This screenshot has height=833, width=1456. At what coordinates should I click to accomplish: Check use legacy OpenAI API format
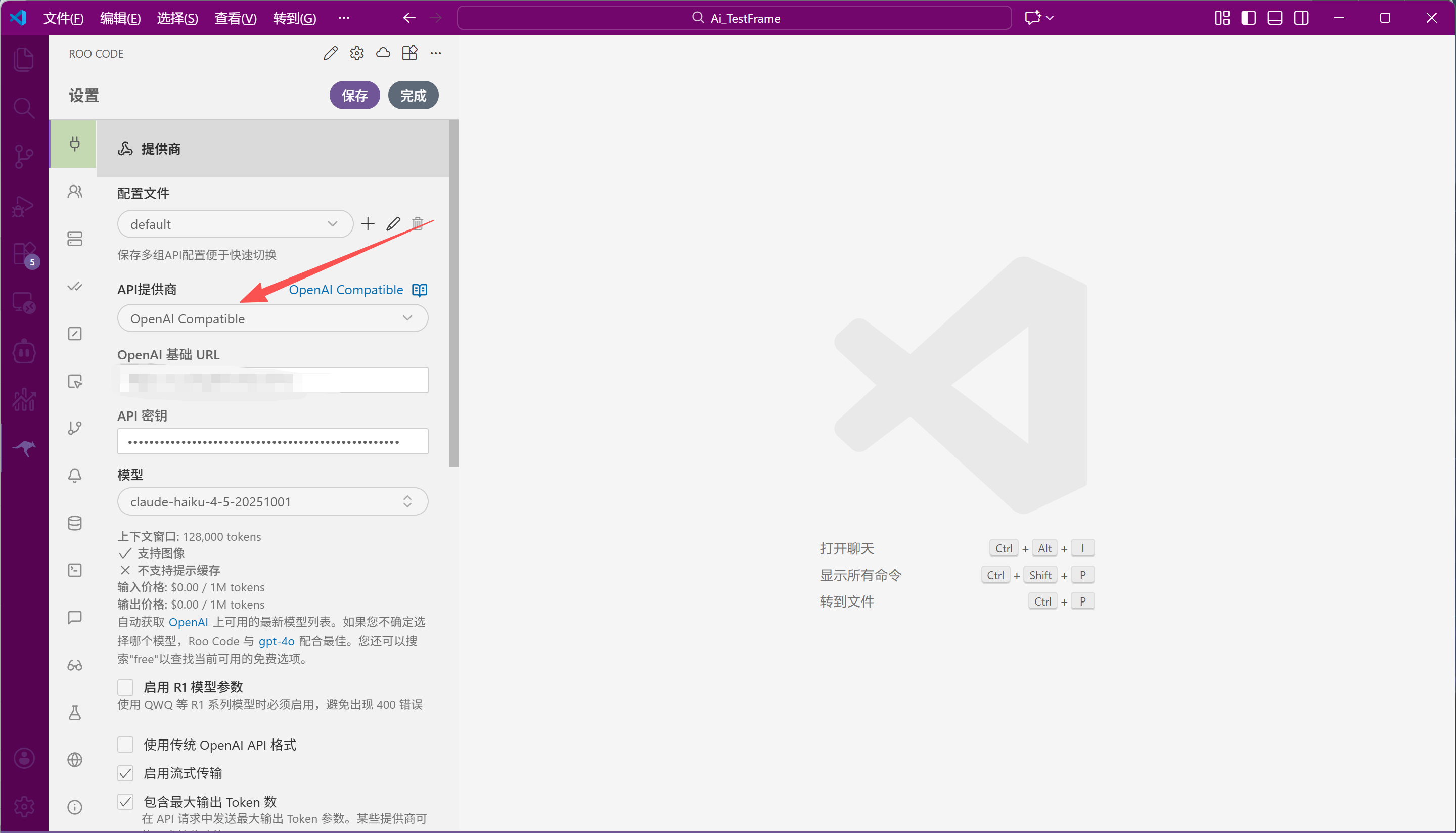pos(125,745)
